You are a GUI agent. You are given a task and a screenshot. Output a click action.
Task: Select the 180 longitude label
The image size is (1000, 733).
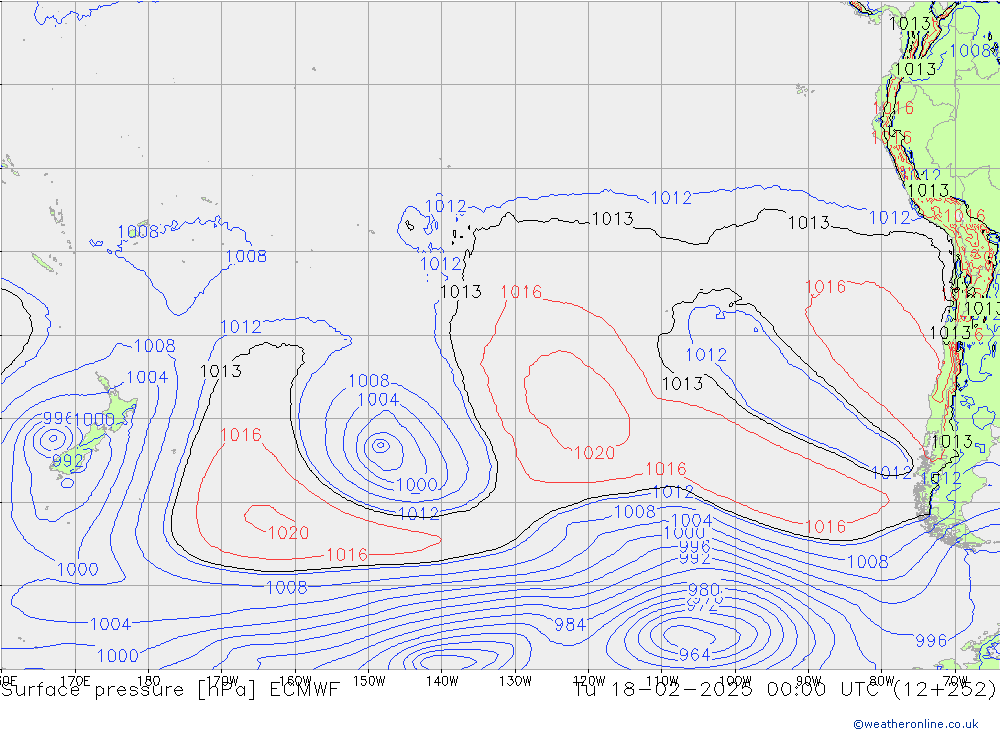149,681
